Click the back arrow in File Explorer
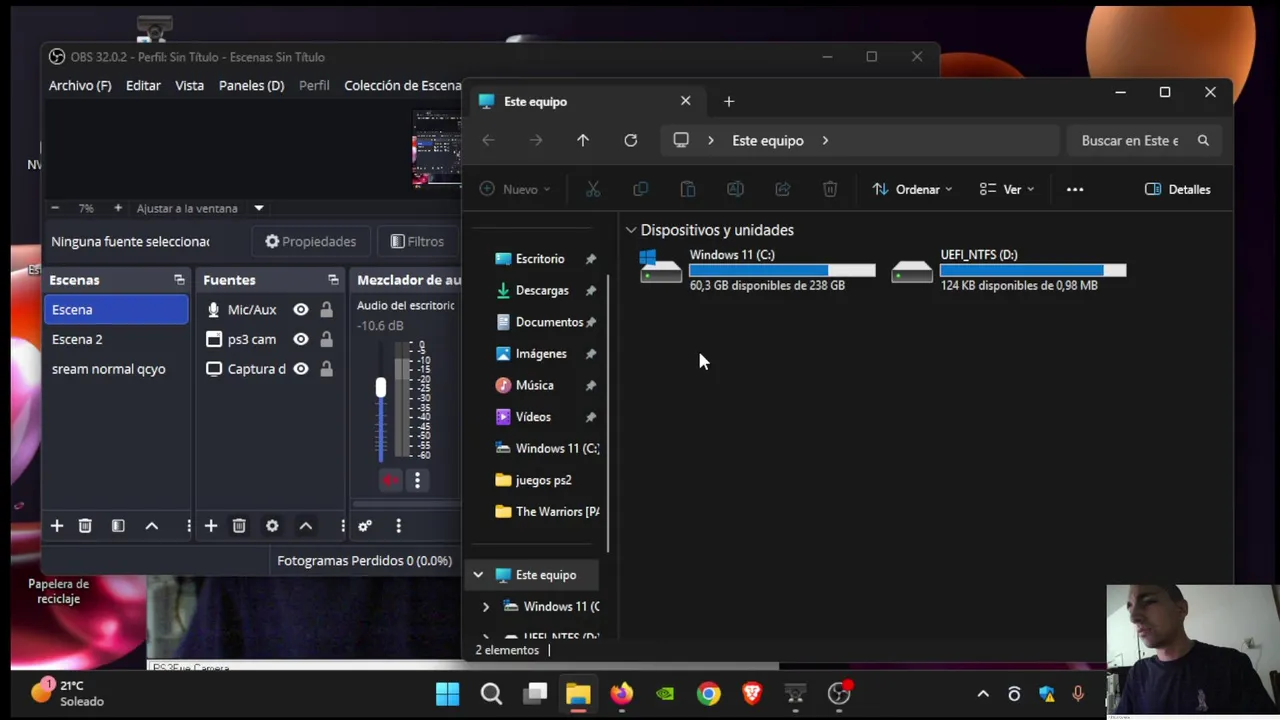Screen dimensions: 1280x720 coord(488,141)
